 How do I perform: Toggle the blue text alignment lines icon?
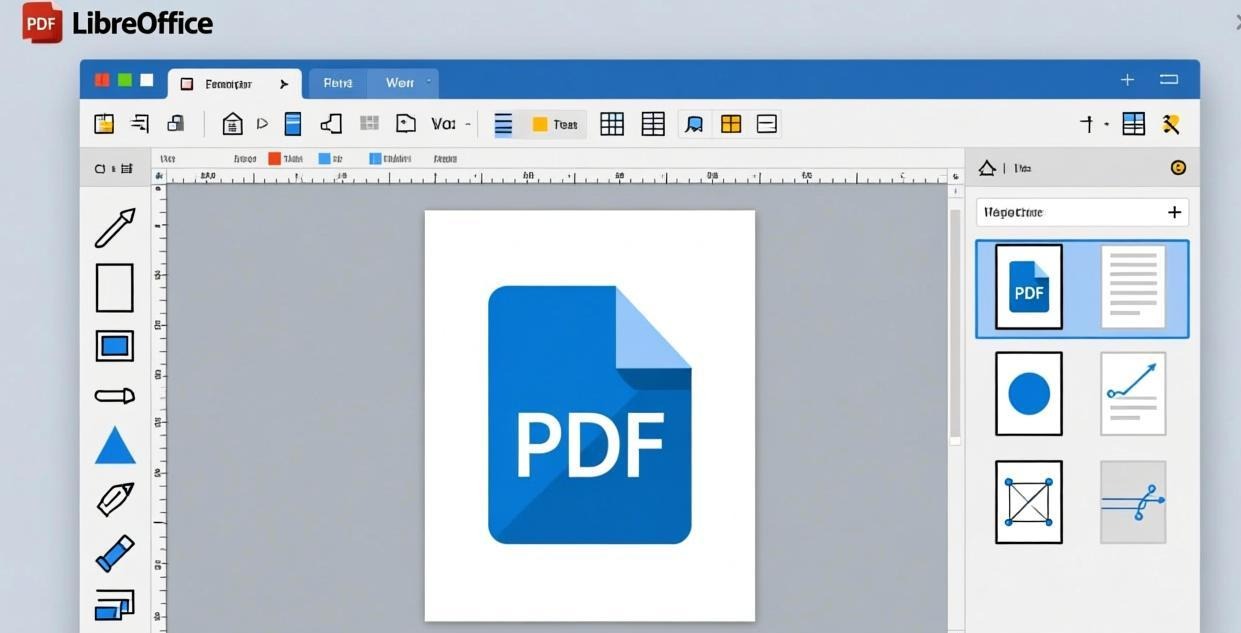point(503,124)
